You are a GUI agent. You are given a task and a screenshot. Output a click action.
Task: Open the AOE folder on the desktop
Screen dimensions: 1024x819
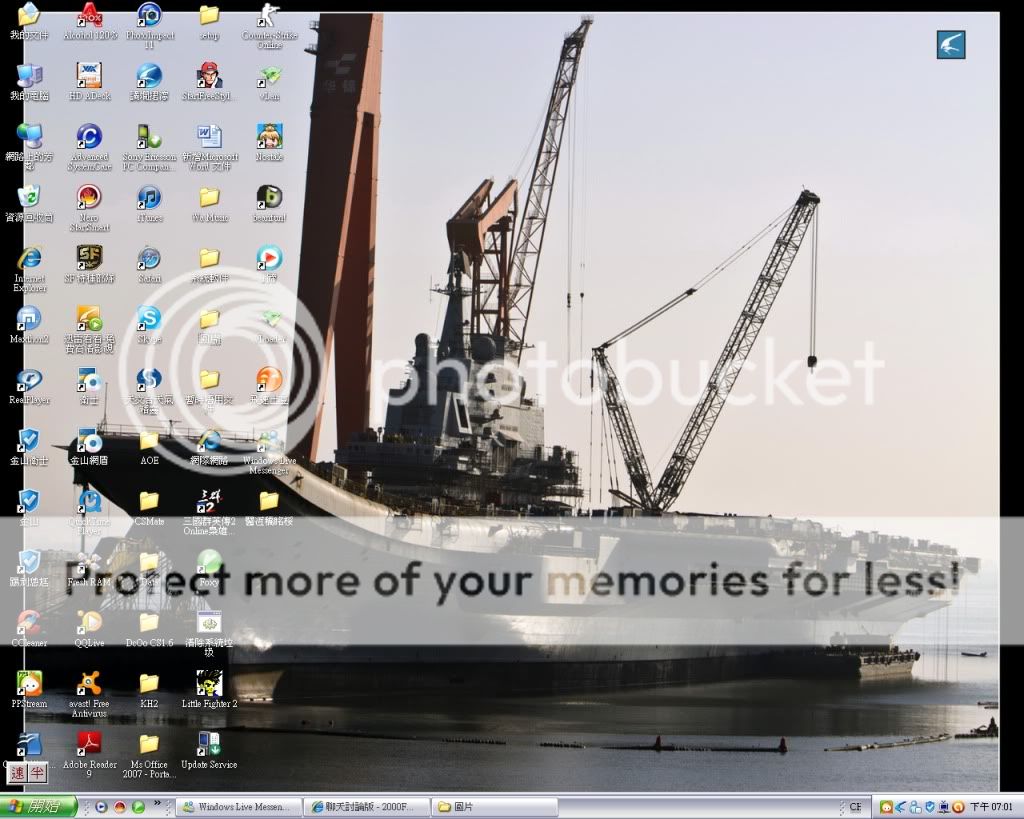149,442
